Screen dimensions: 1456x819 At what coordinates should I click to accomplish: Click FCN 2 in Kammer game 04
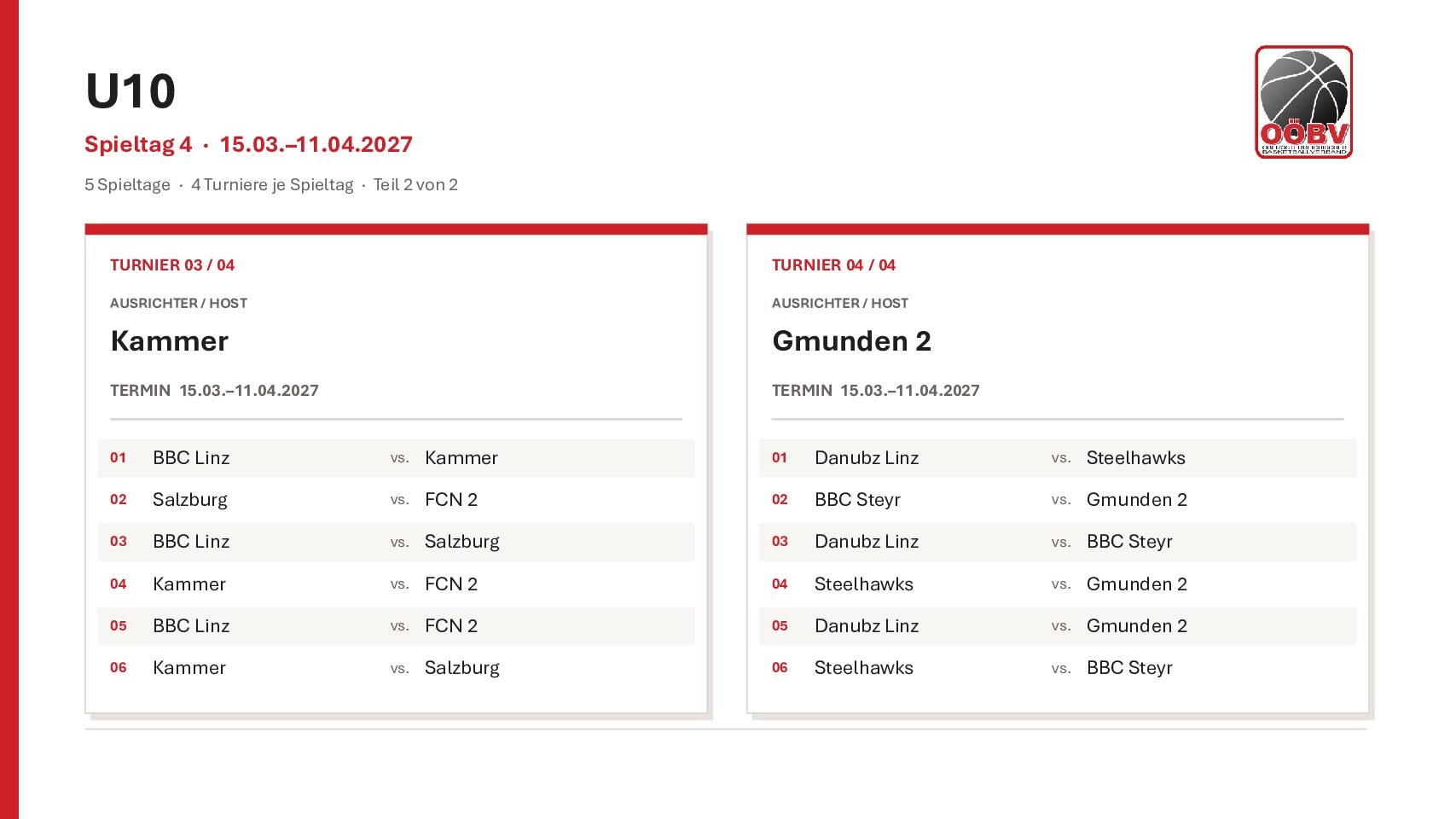pyautogui.click(x=451, y=584)
